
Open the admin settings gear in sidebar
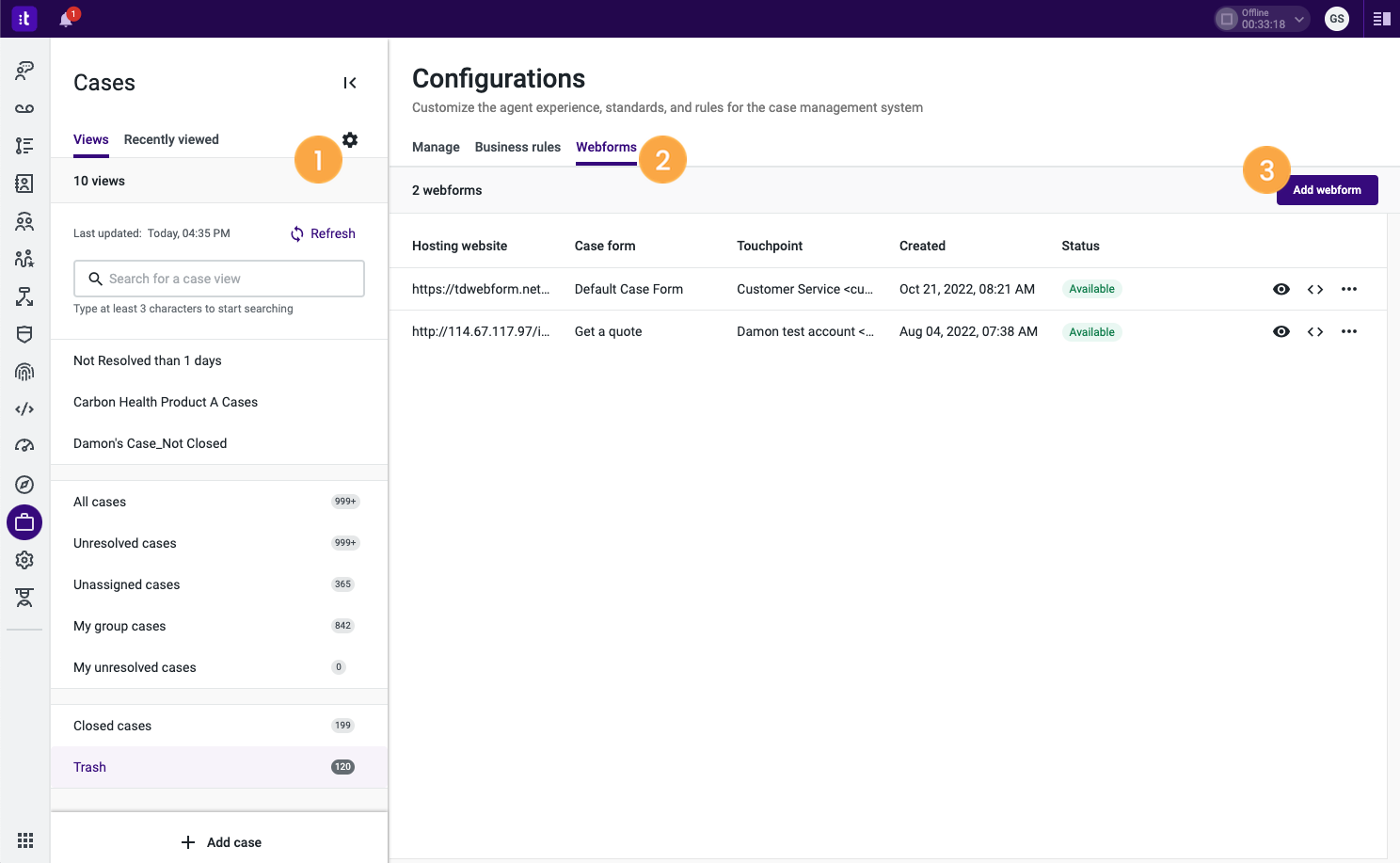coord(24,560)
